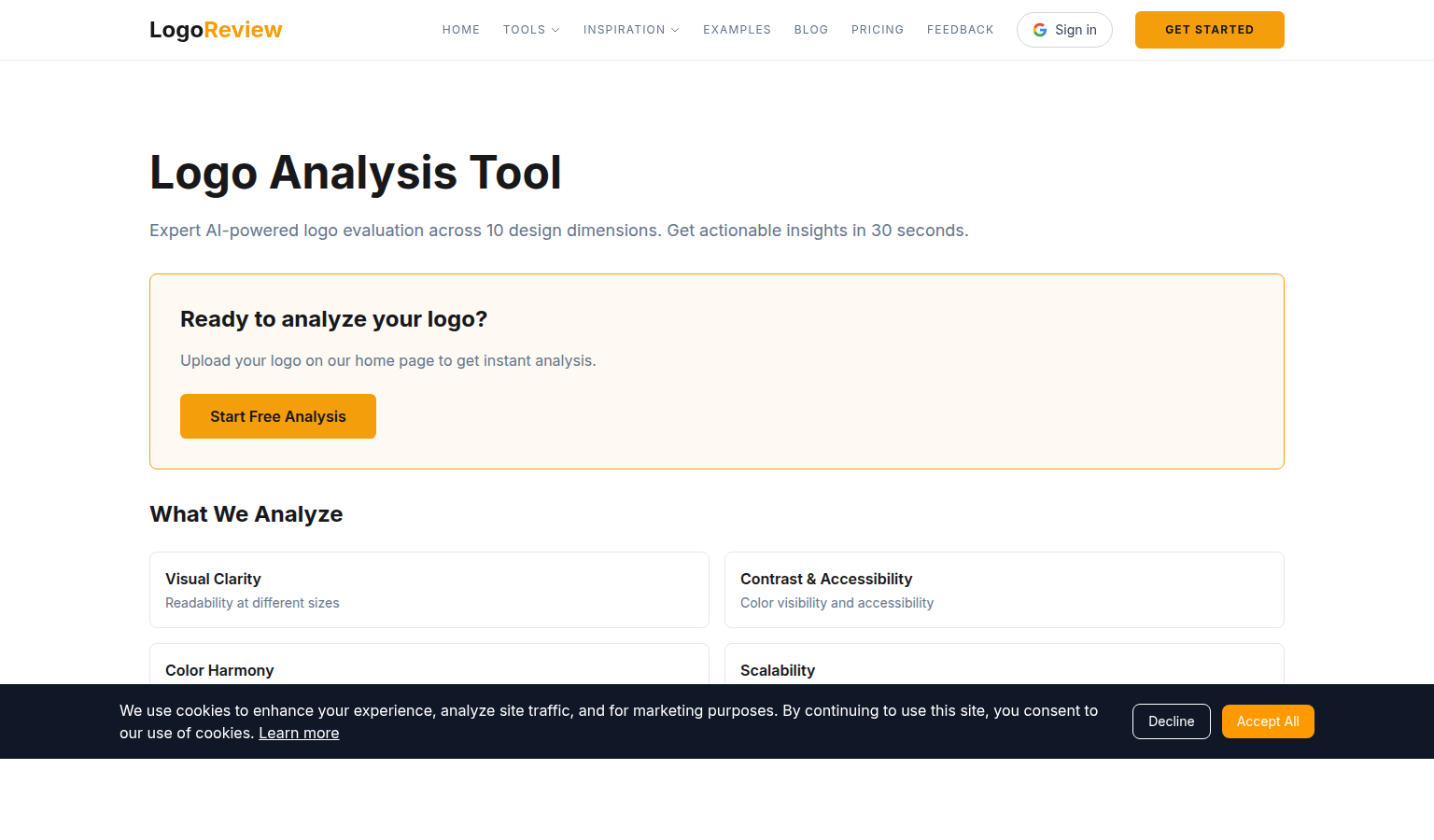Click the Scalability card title
Screen dimensions: 1434x840
point(778,670)
